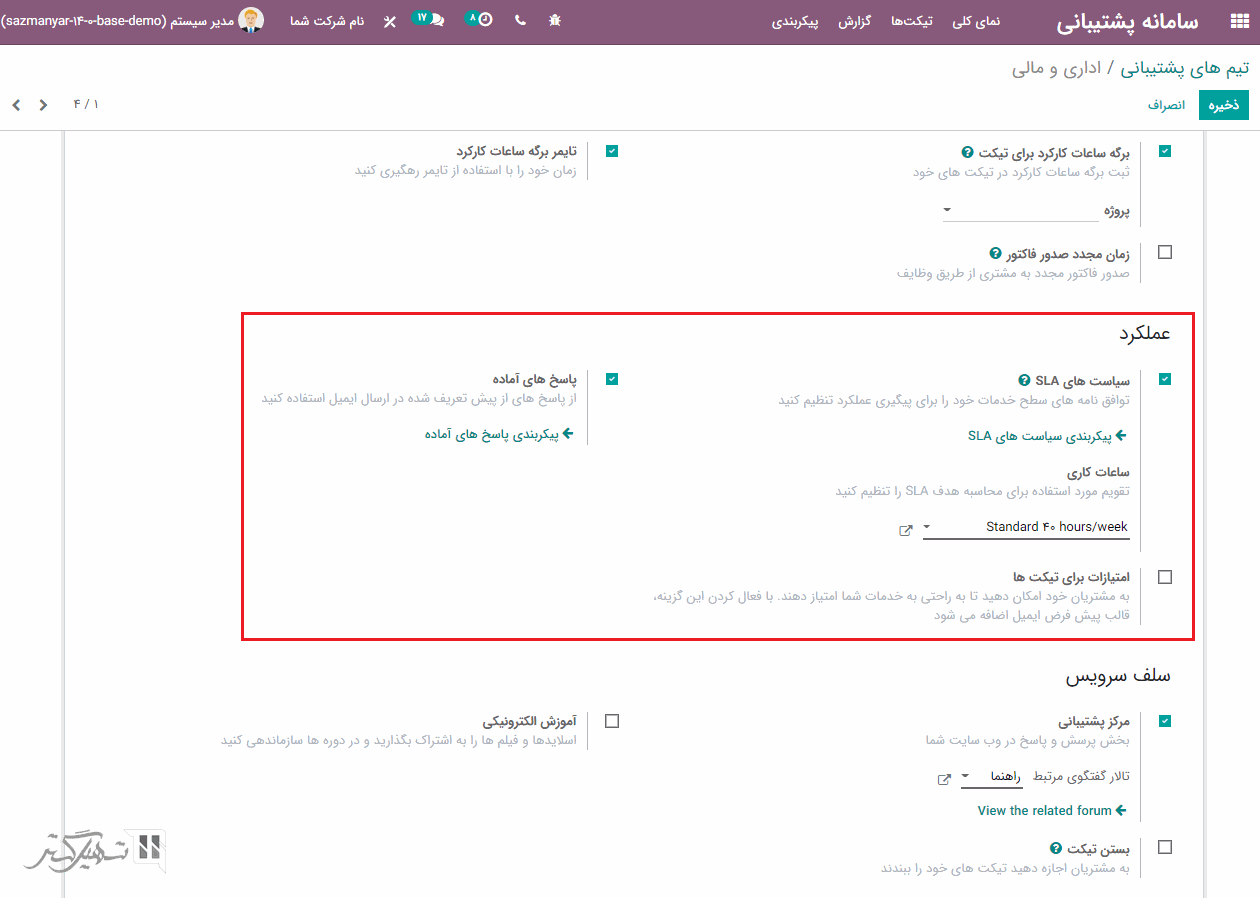This screenshot has width=1260, height=898.
Task: Click the ذخیره save button
Action: click(x=1224, y=105)
